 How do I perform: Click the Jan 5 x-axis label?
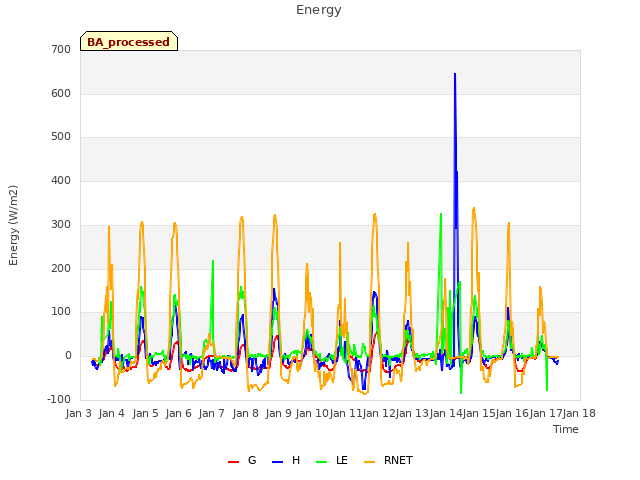145,413
